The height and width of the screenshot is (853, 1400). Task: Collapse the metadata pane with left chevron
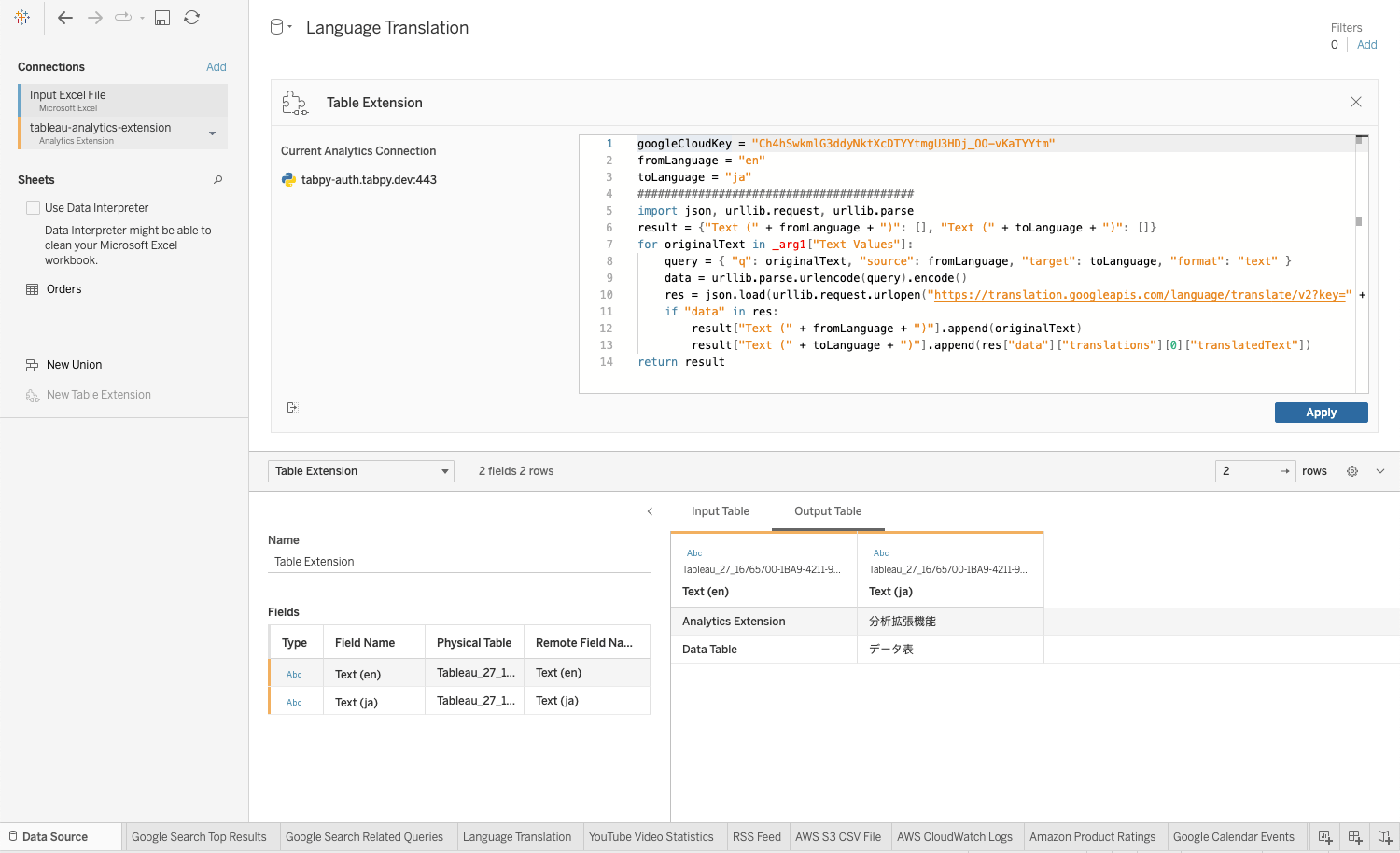651,511
